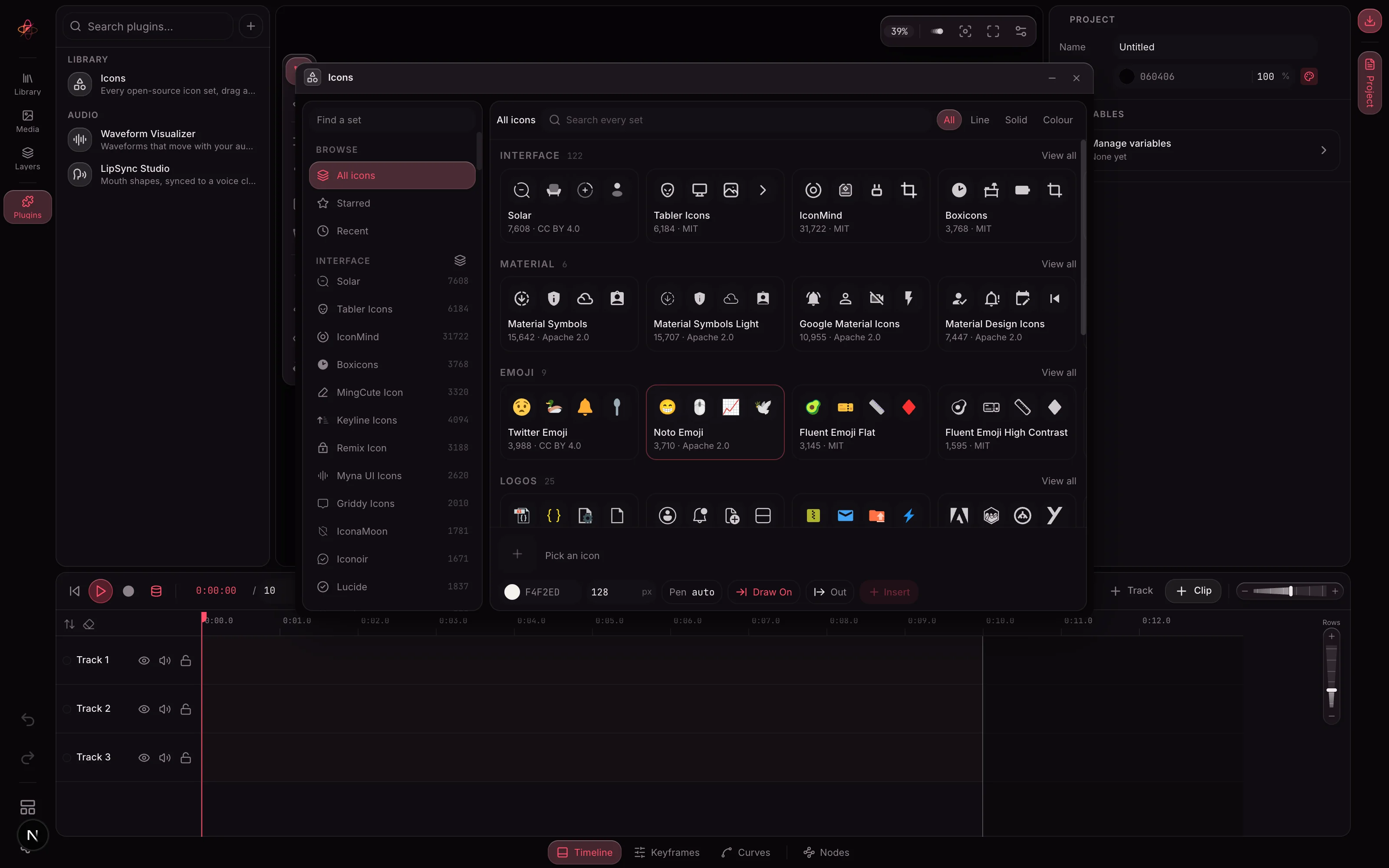The height and width of the screenshot is (868, 1389).
Task: Click the sort tracks arrows icon
Action: 69,624
